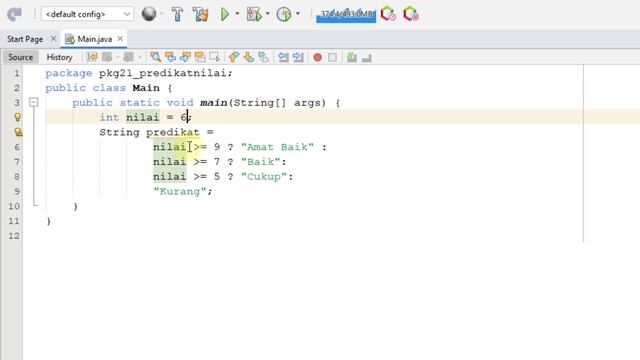The height and width of the screenshot is (360, 640).
Task: Click Find Previous Occurrence icon
Action: (170, 57)
